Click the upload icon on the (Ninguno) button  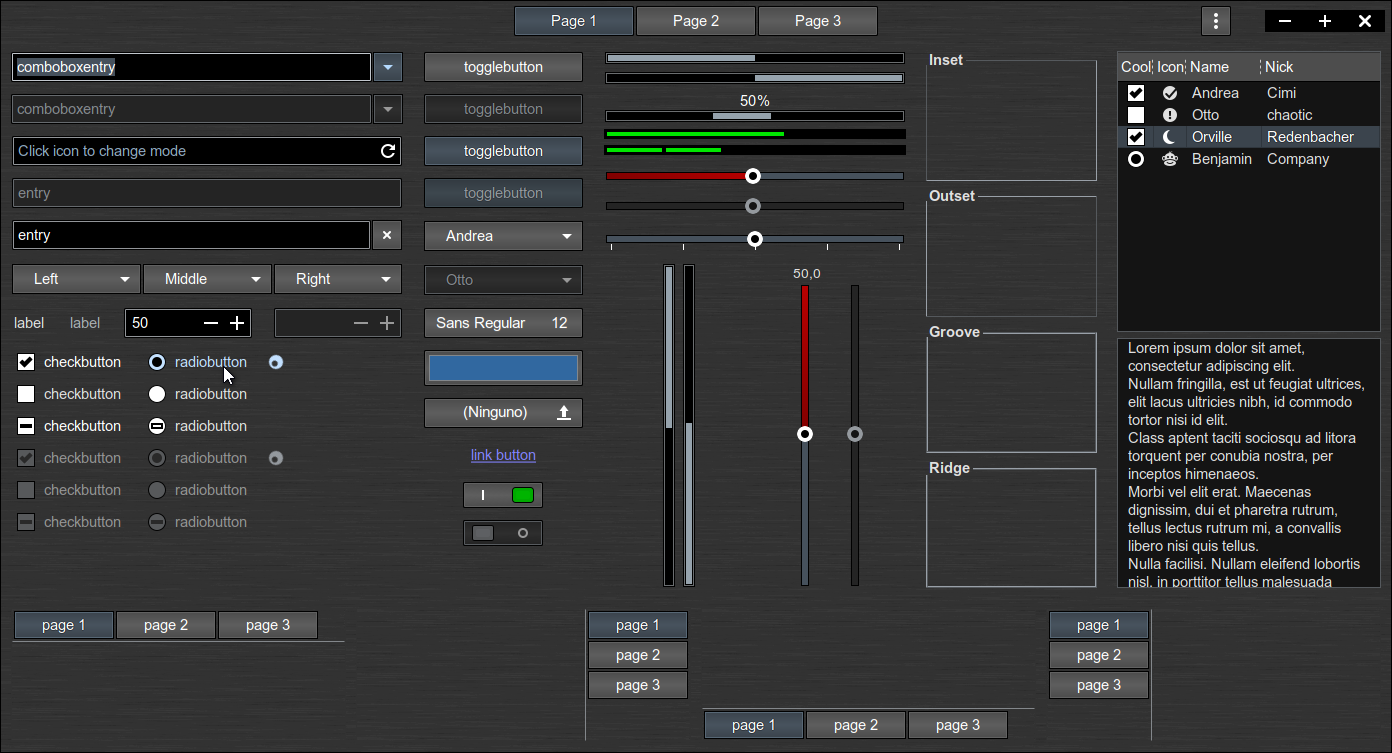[564, 412]
